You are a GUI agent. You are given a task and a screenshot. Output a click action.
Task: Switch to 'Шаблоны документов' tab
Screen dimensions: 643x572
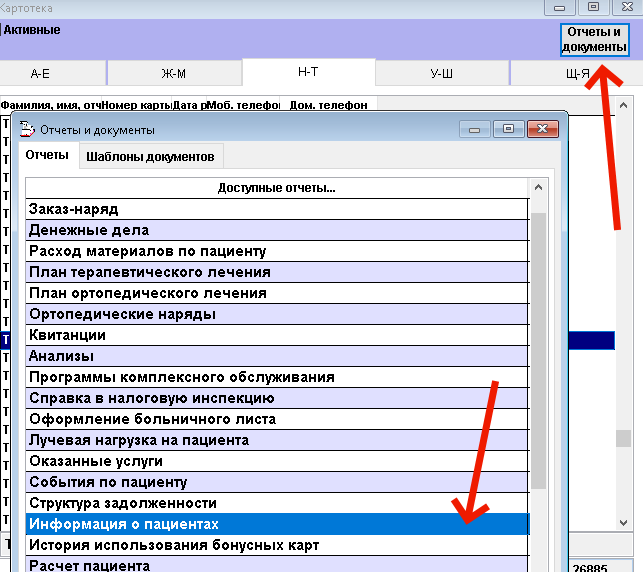tap(150, 156)
